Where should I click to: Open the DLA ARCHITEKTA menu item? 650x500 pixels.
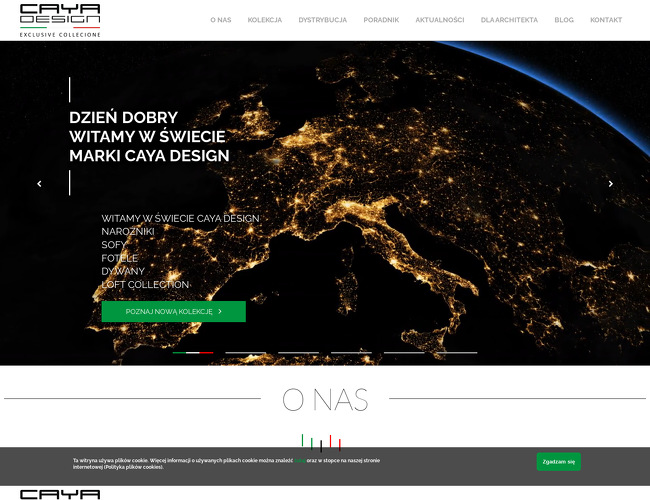pos(509,20)
